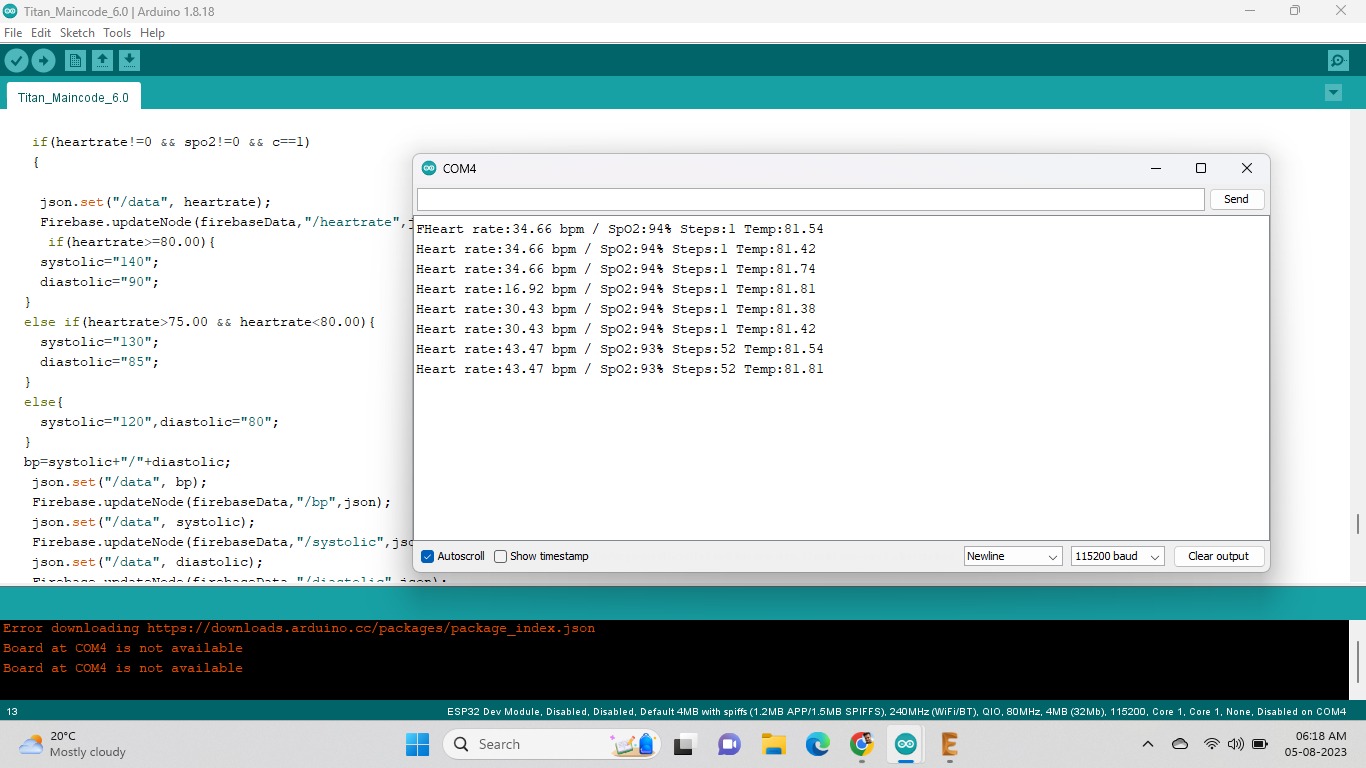Image resolution: width=1366 pixels, height=768 pixels.
Task: Click the Clear output button
Action: tap(1218, 556)
